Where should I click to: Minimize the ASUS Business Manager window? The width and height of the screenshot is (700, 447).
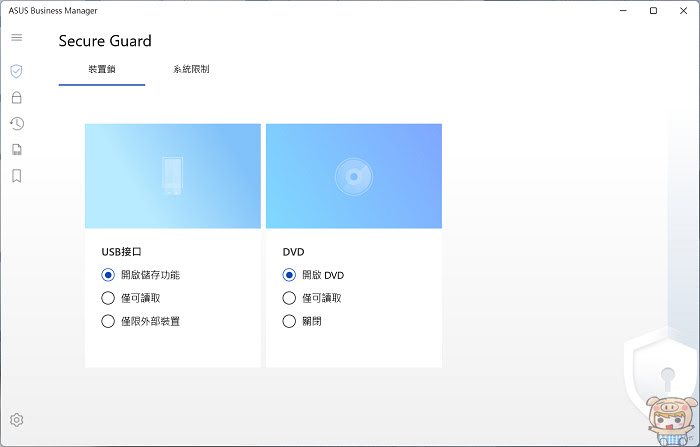click(x=624, y=11)
